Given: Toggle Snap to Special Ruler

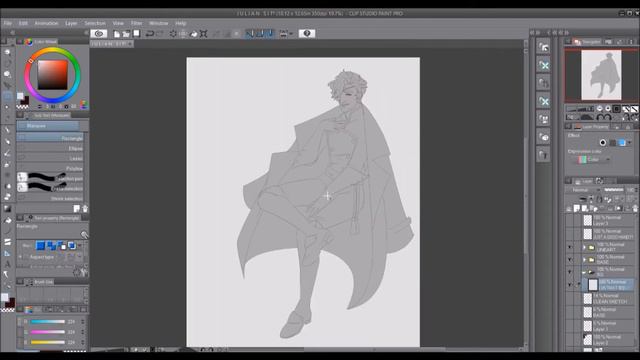Looking at the screenshot, I should 260,33.
